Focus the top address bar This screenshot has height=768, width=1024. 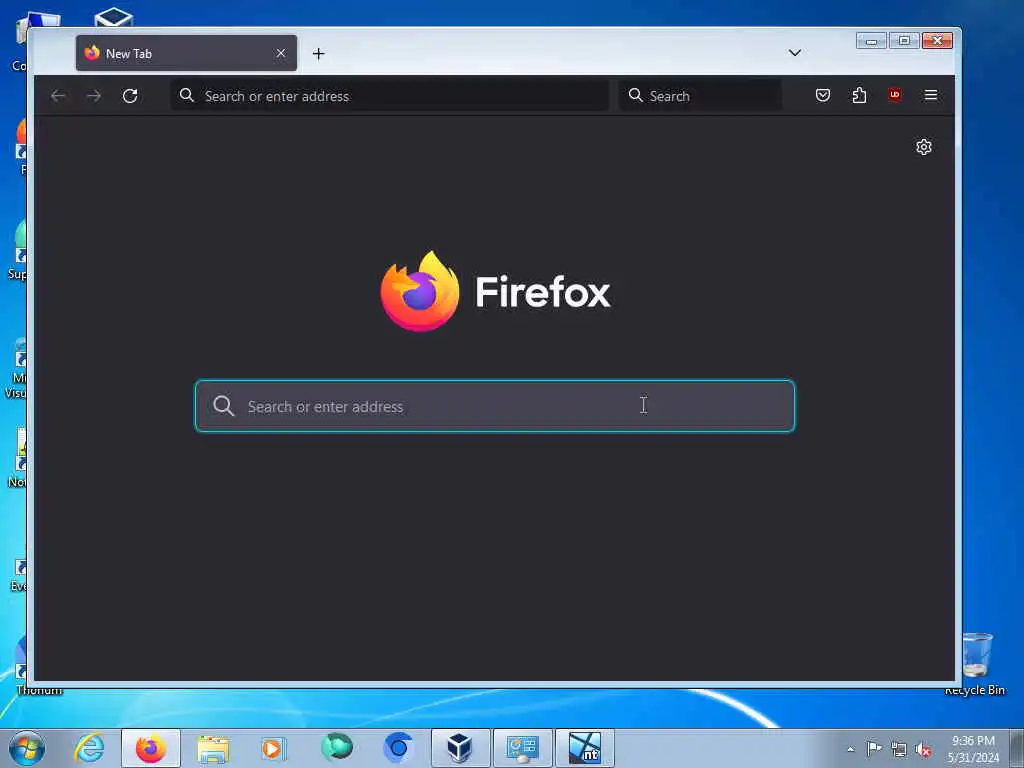(x=390, y=96)
